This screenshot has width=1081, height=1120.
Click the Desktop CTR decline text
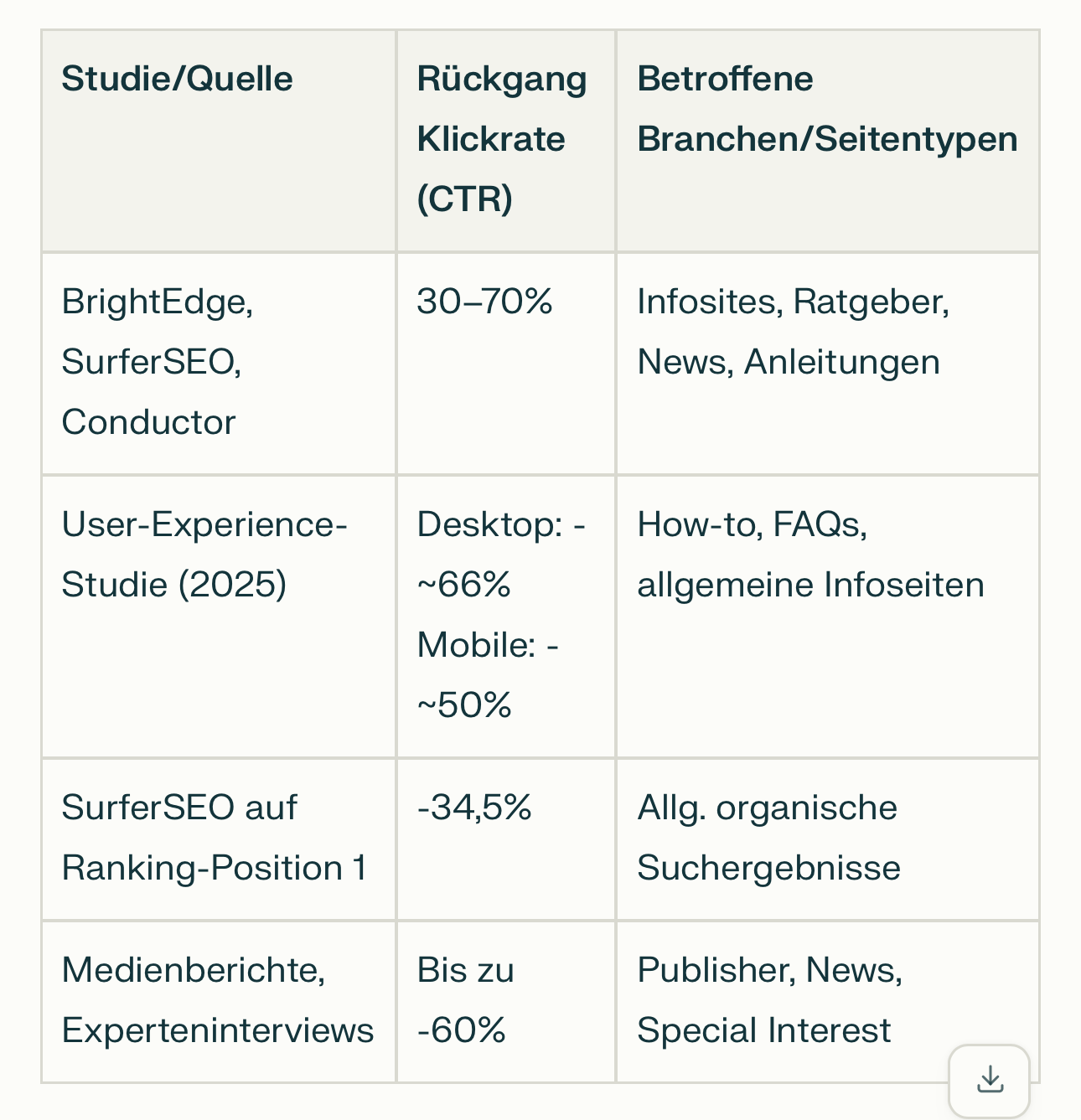[x=500, y=555]
